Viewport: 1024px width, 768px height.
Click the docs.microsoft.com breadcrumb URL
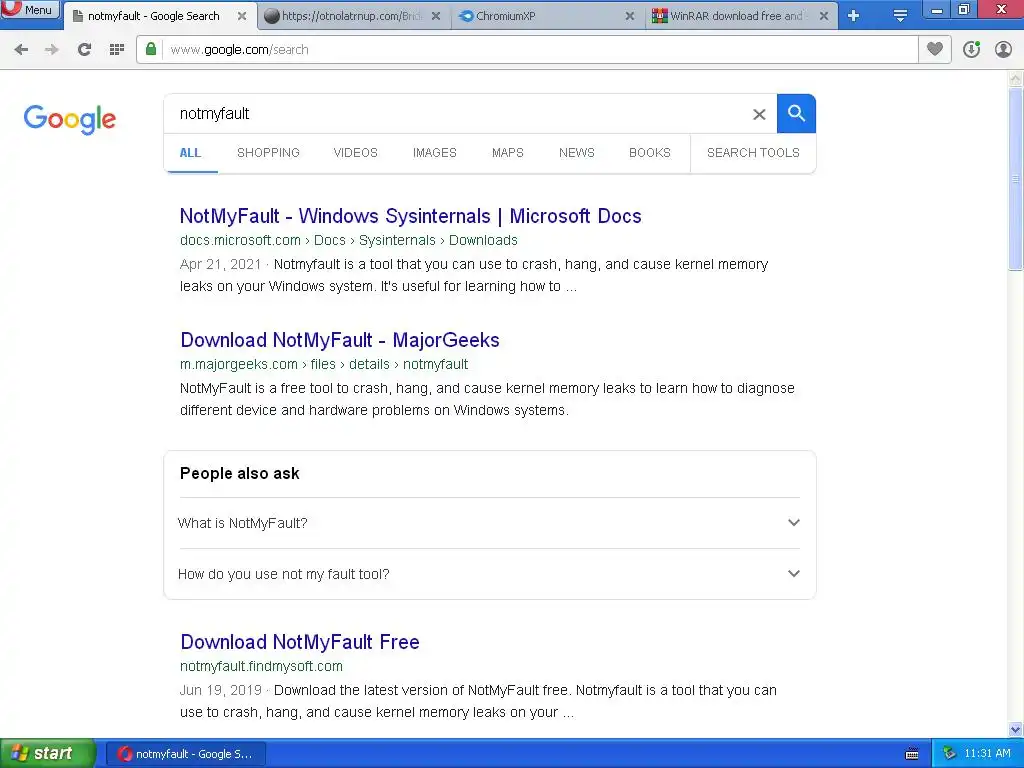pos(349,240)
